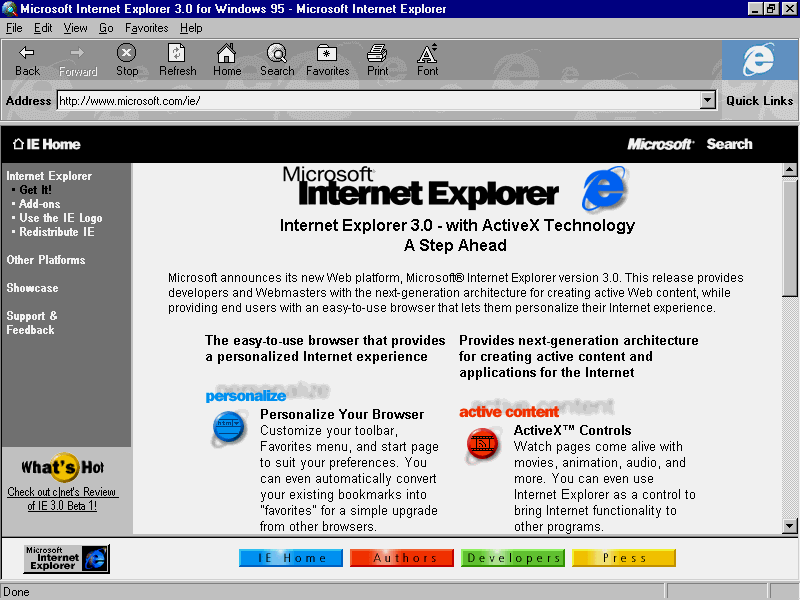Click the IE window icon in title bar
Image resolution: width=800 pixels, height=600 pixels.
pos(9,9)
